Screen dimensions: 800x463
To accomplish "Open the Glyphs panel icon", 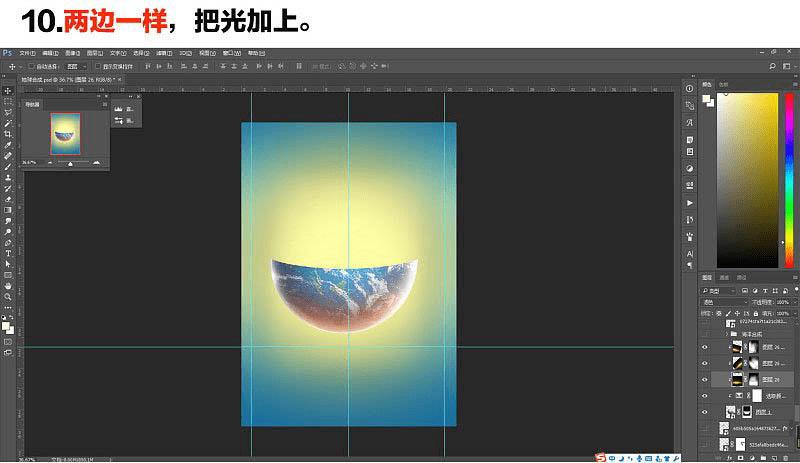I will pos(689,123).
